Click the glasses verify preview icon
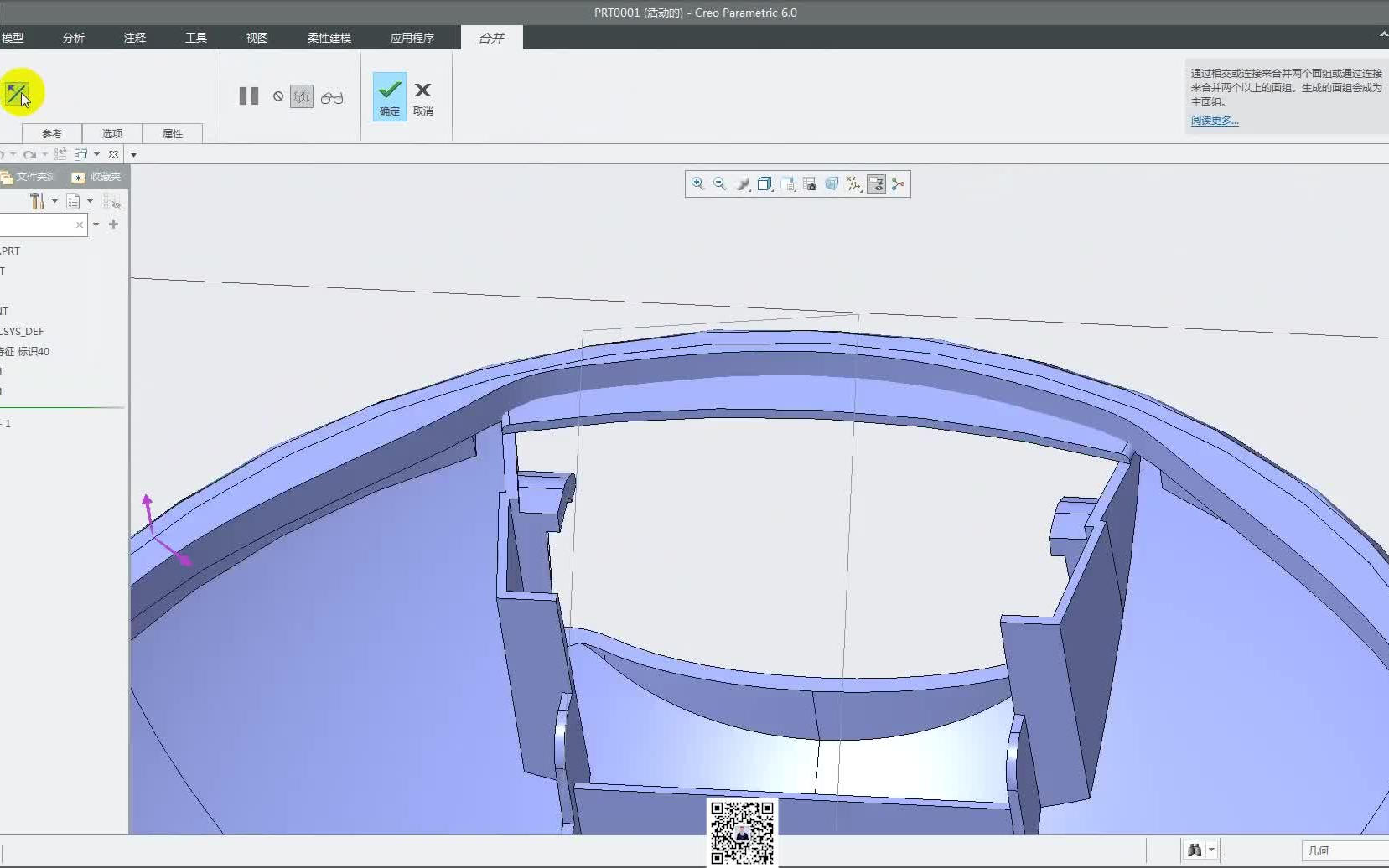 332,97
